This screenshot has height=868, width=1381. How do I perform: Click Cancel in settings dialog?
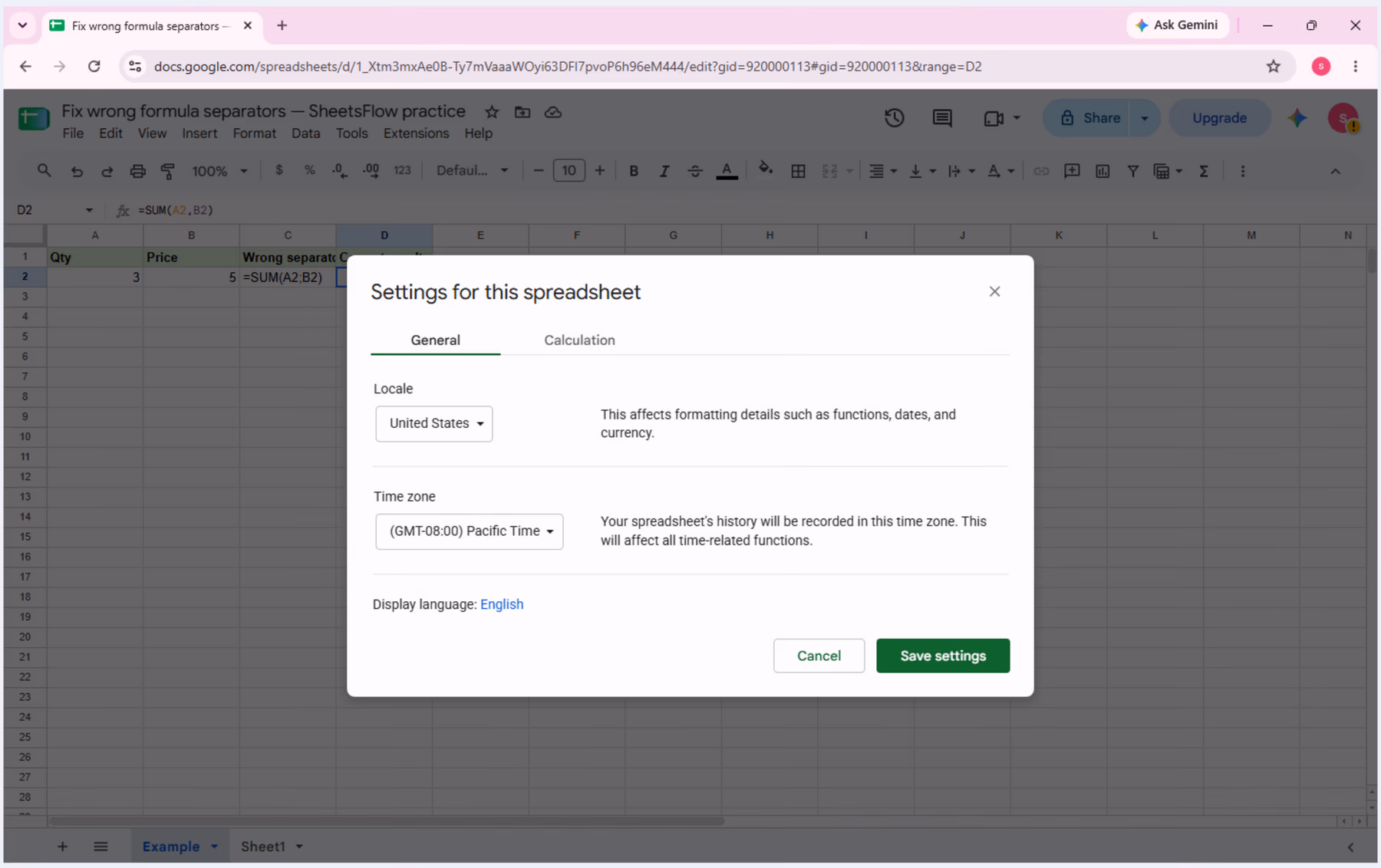point(819,656)
